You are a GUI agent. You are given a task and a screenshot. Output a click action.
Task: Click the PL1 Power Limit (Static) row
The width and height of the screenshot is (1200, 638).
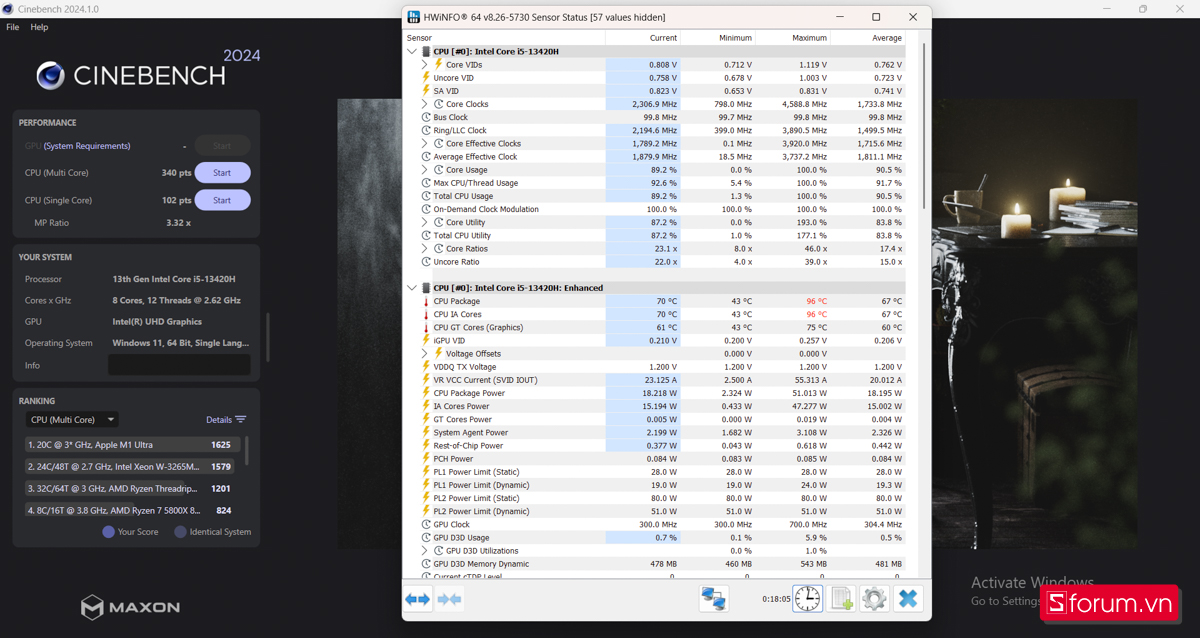pos(655,472)
